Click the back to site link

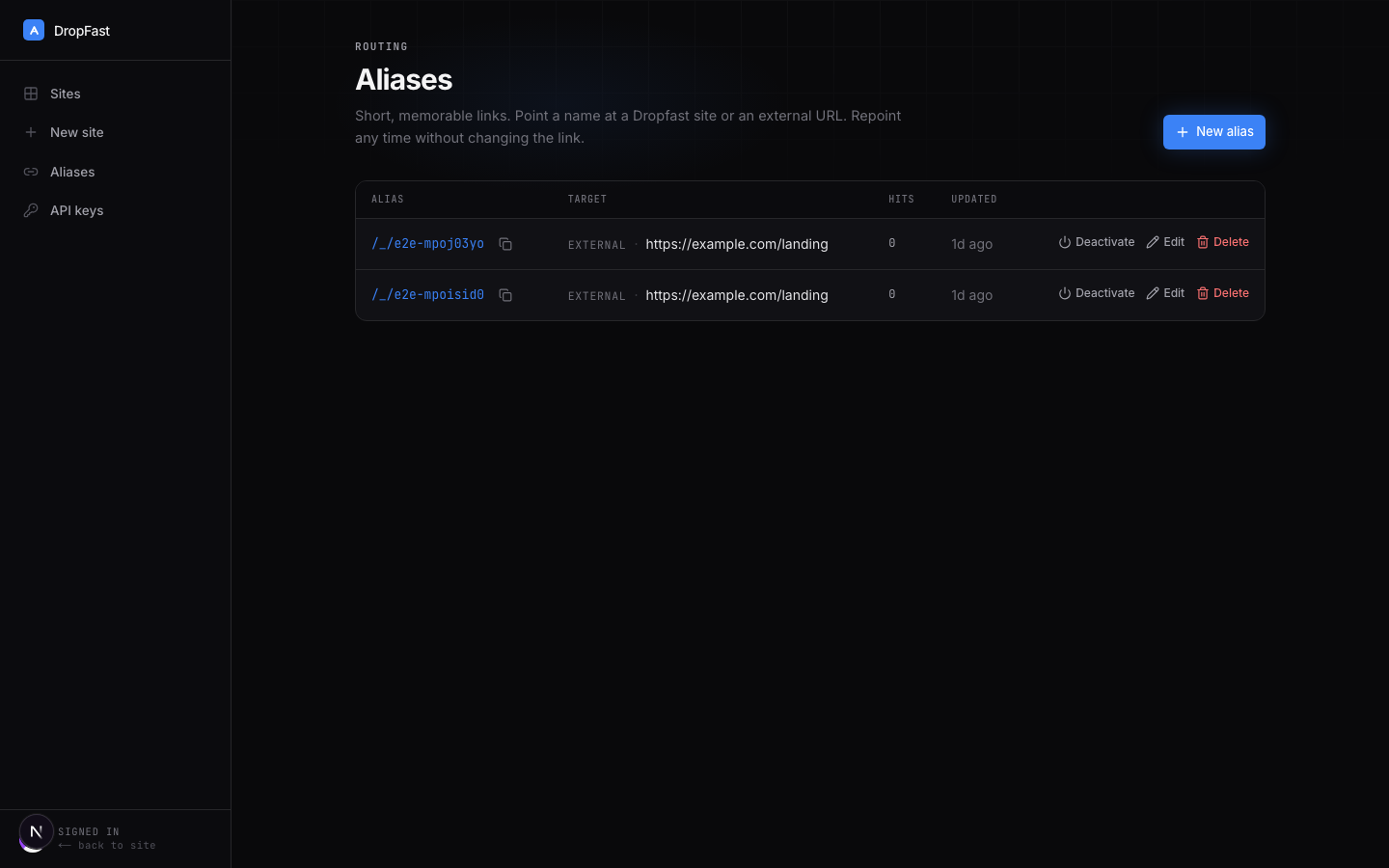point(106,846)
